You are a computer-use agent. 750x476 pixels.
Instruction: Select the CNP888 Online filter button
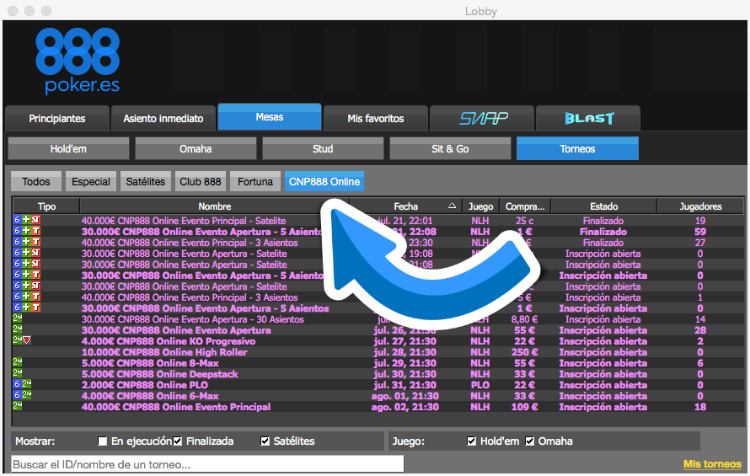pos(324,182)
